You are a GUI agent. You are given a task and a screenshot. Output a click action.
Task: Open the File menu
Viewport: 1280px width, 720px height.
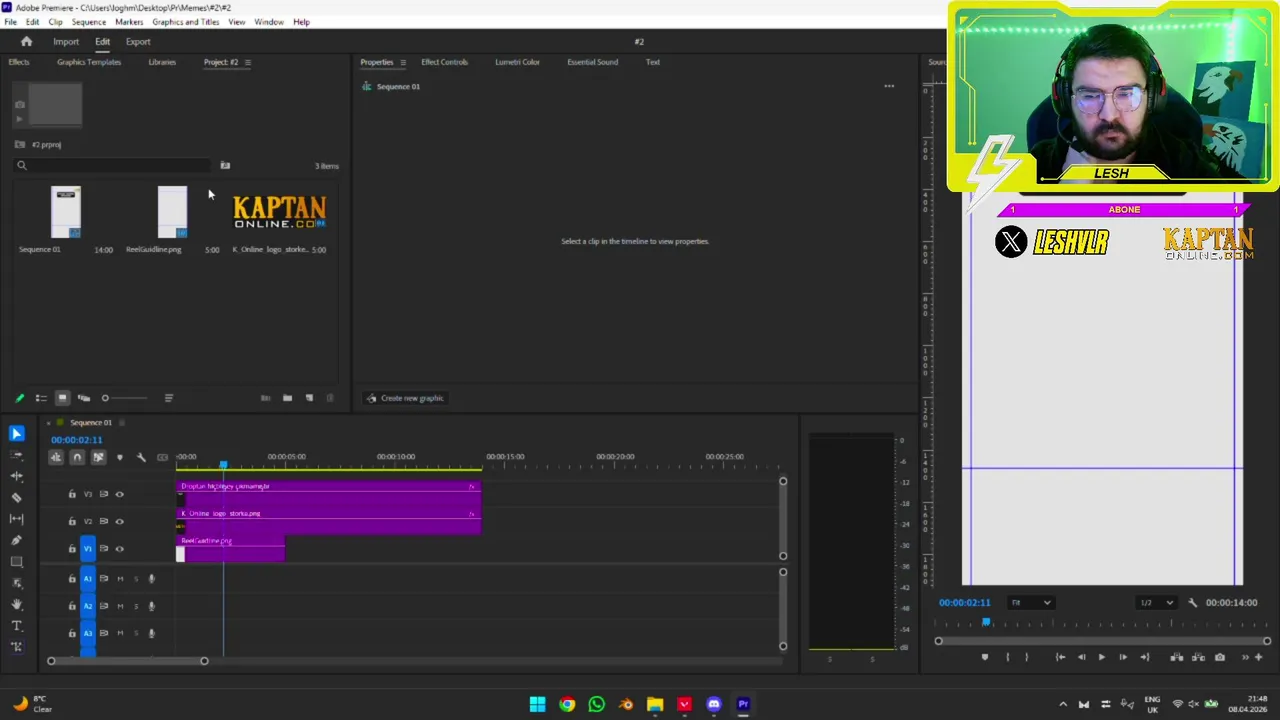(10, 22)
